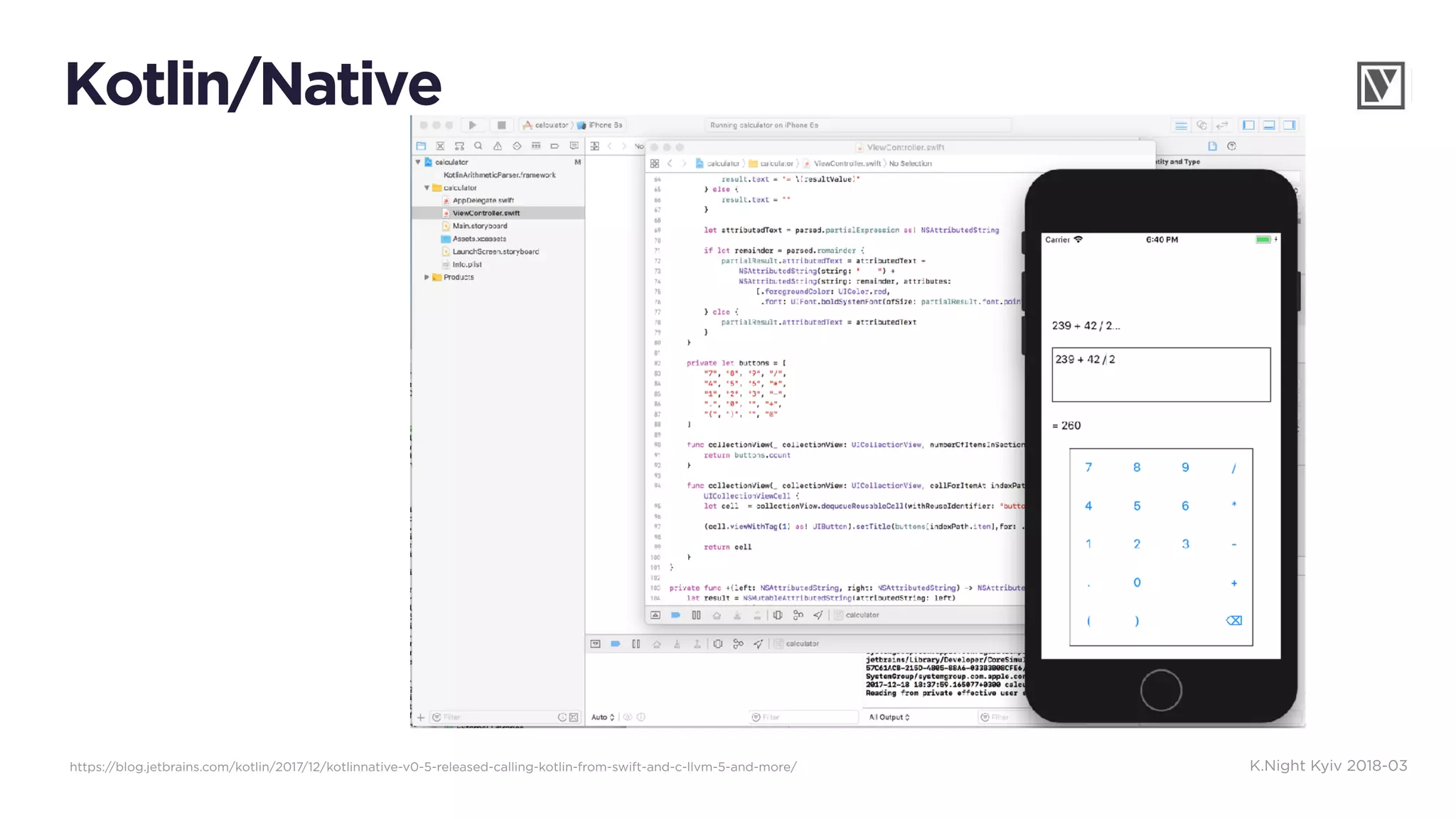Collapse the calculator folder group

click(x=427, y=188)
